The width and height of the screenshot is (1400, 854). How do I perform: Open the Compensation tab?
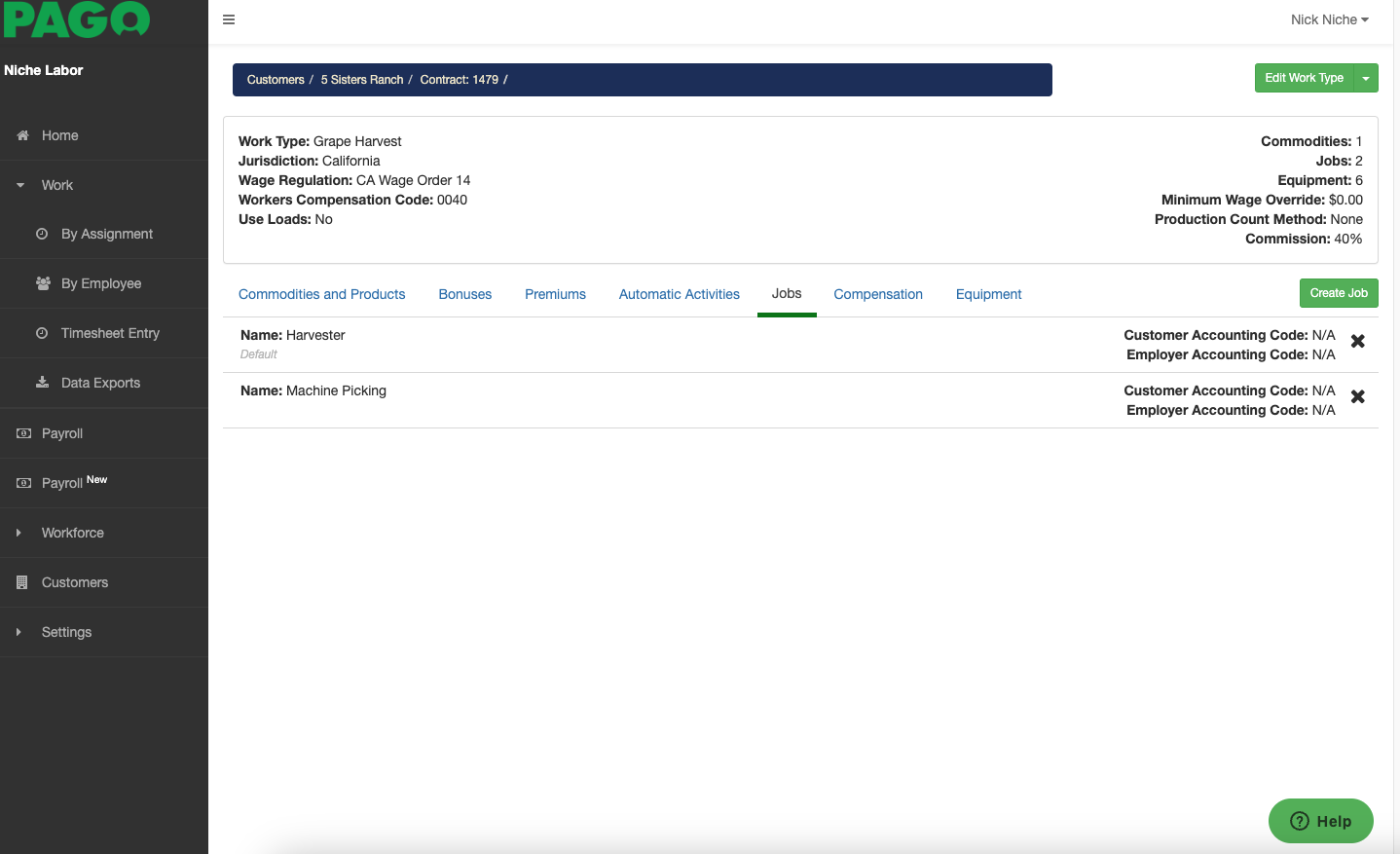[x=877, y=294]
